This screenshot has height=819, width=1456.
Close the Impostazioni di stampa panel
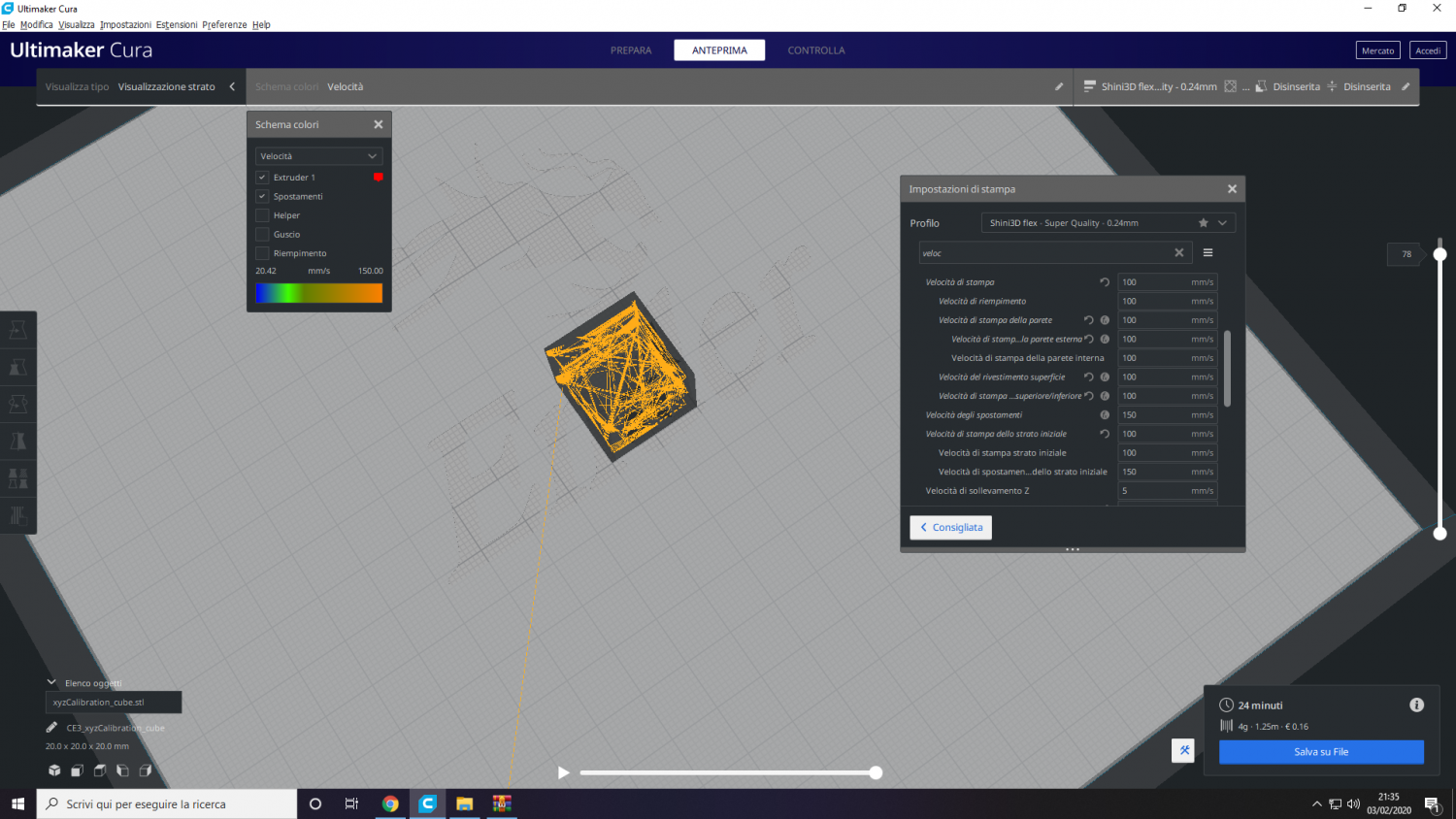pos(1232,189)
